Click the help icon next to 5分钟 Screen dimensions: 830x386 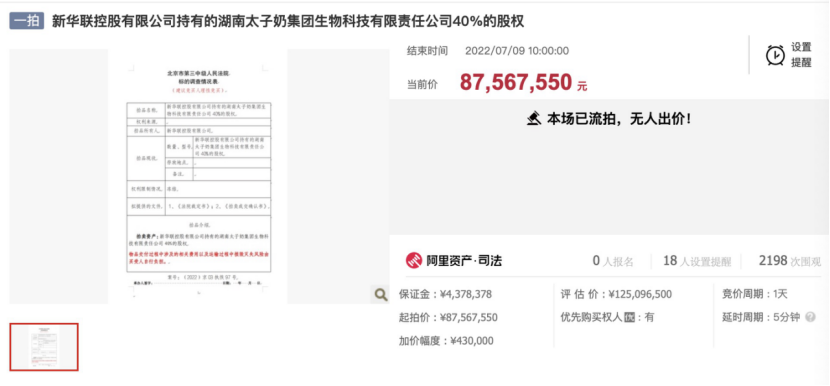pyautogui.click(x=810, y=317)
